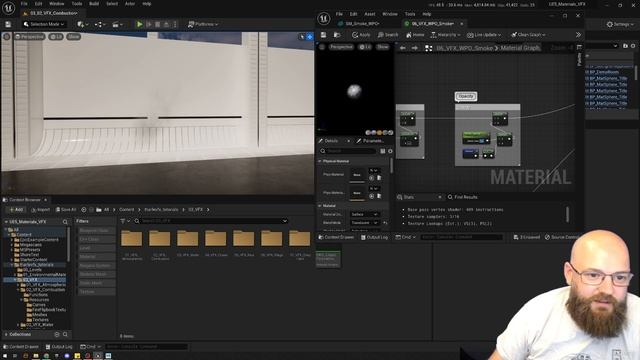
Task: Expand the toolbar overflow chevrons
Action: click(578, 35)
